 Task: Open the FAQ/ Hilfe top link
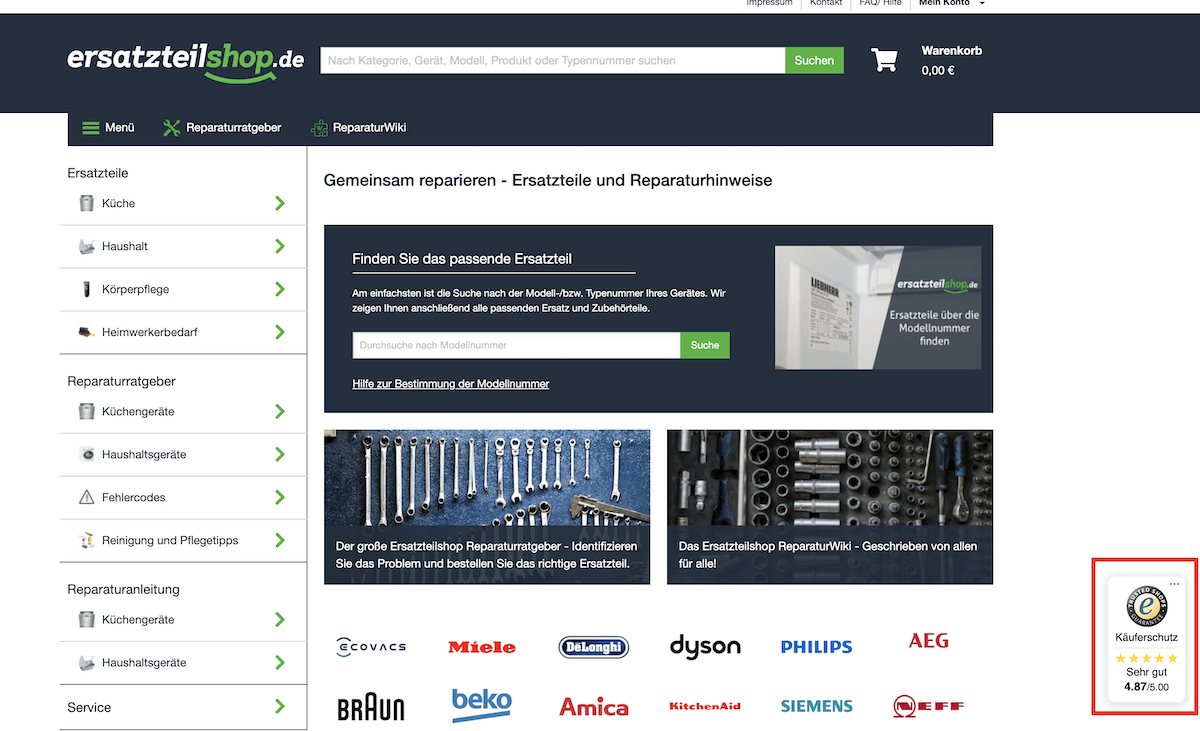point(880,3)
